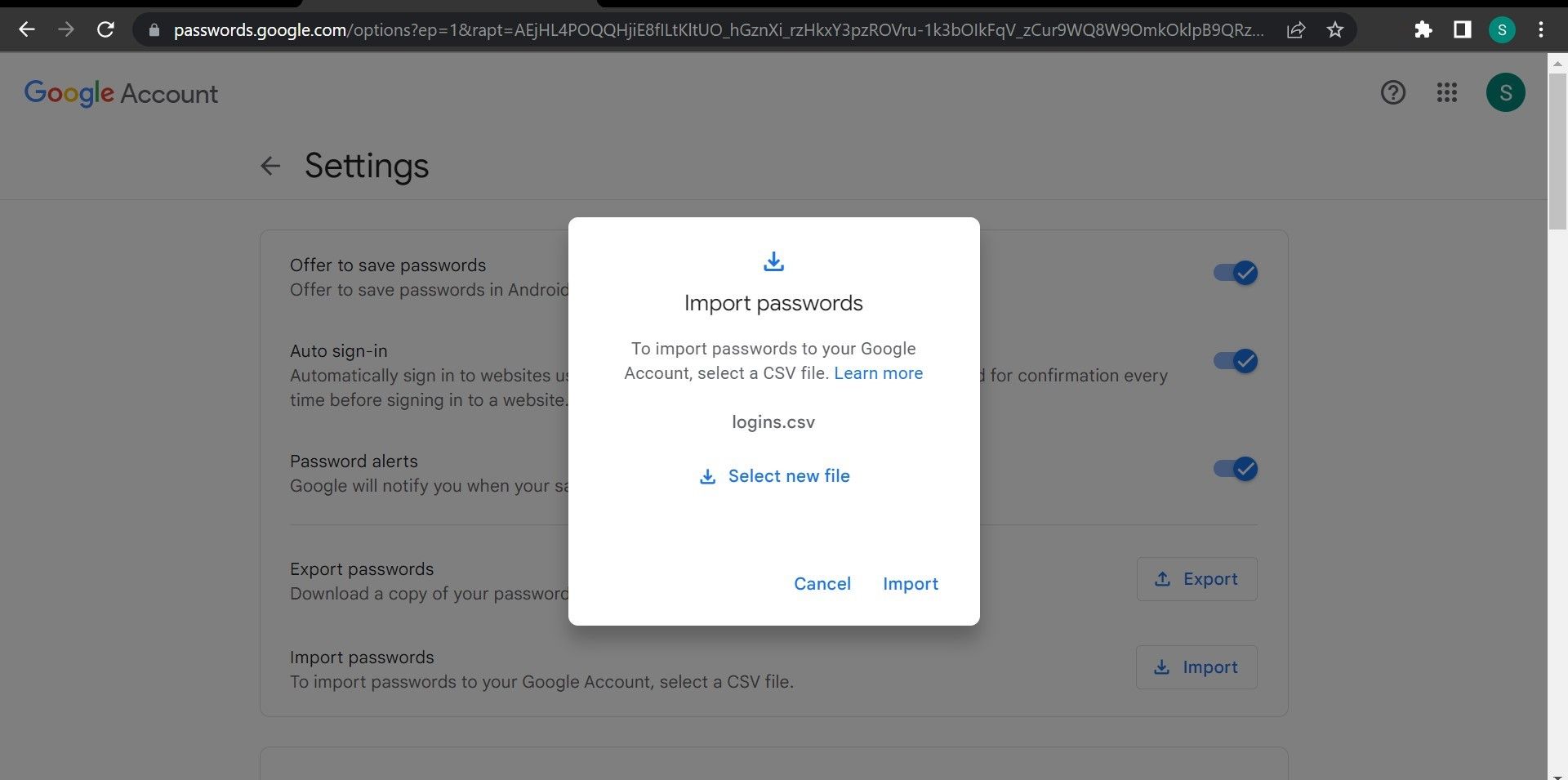Choose Select new file
Viewport: 1568px width, 780px height.
pos(773,475)
